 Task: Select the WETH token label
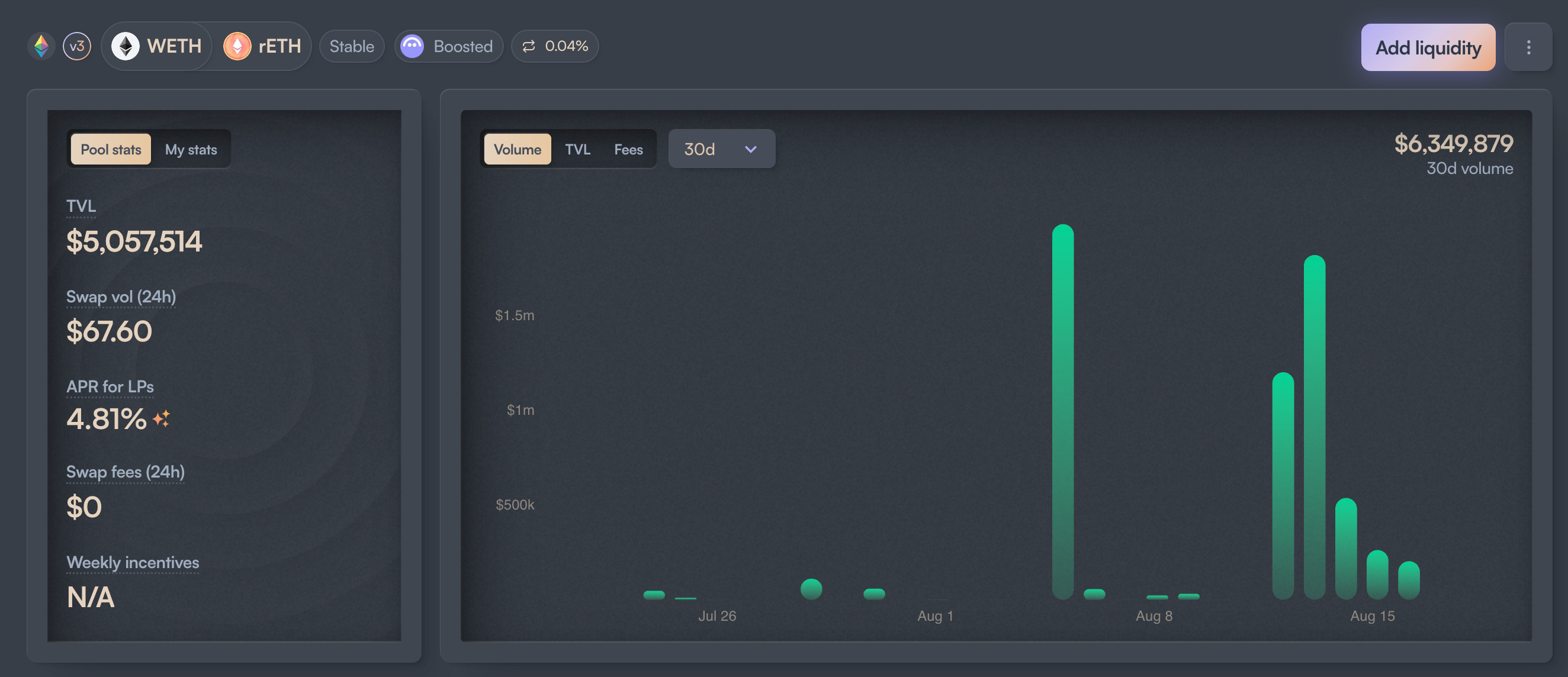click(174, 46)
